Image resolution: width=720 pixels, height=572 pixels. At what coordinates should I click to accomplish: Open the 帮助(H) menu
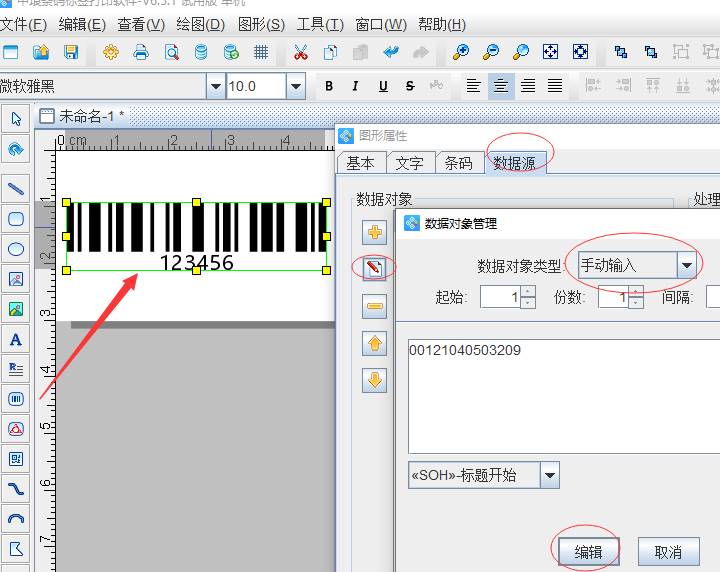pos(442,24)
